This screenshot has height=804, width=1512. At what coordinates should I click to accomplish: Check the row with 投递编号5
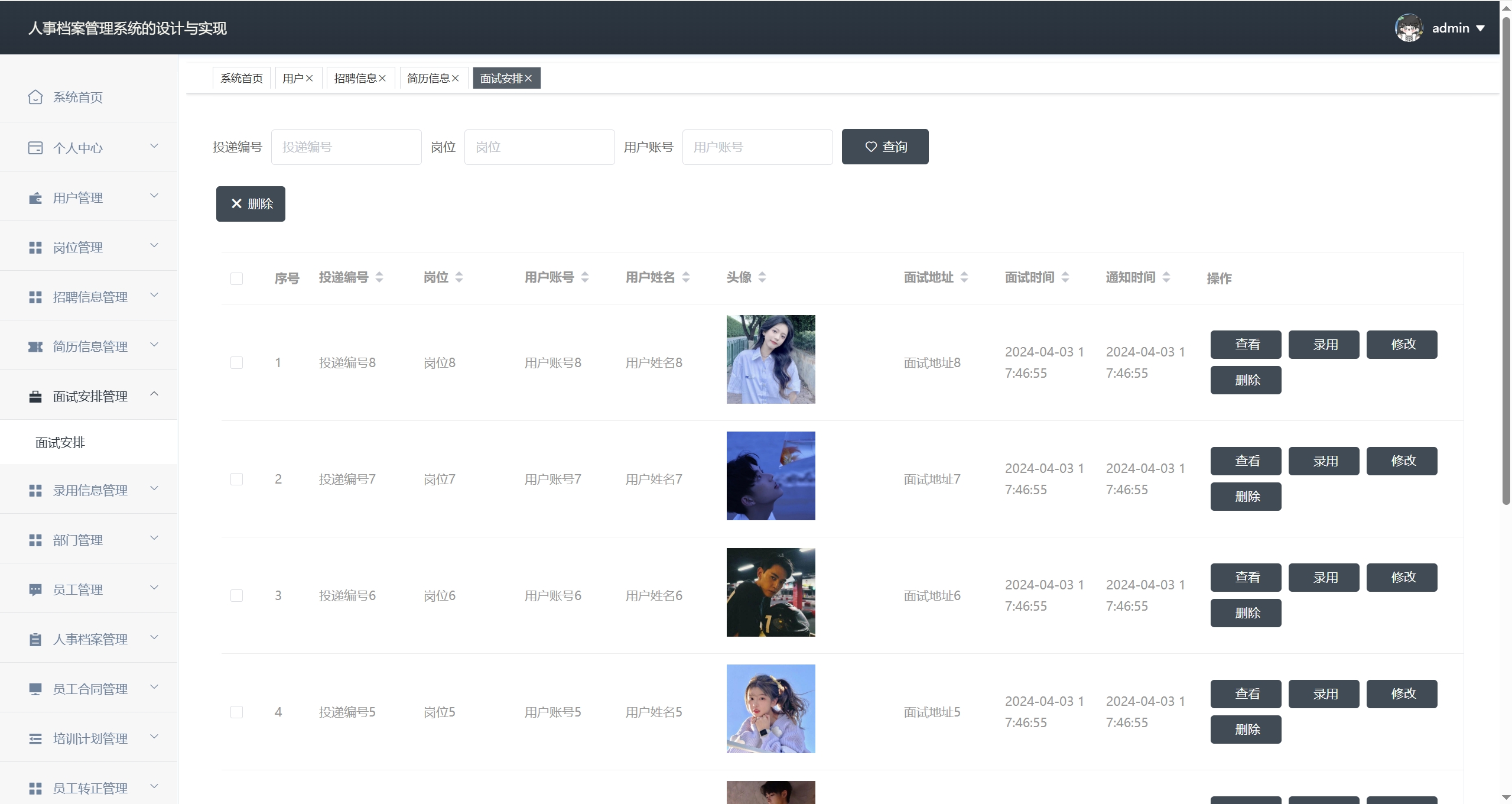click(237, 712)
